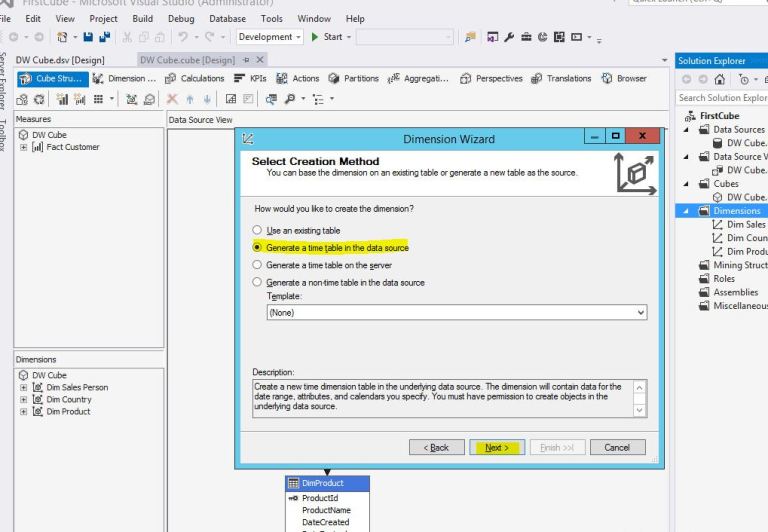
Task: Click the Move Up arrow icon
Action: pos(190,99)
